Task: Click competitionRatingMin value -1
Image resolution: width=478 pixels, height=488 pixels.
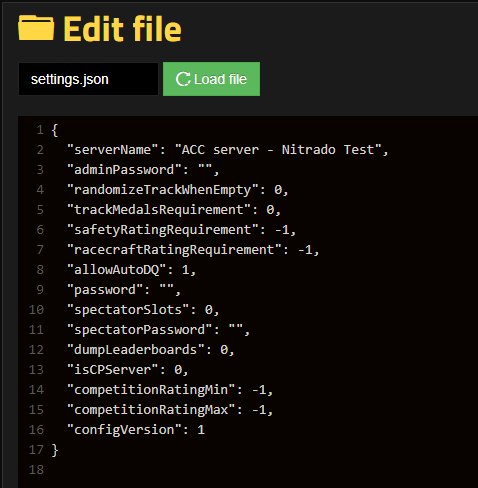Action: tap(259, 390)
